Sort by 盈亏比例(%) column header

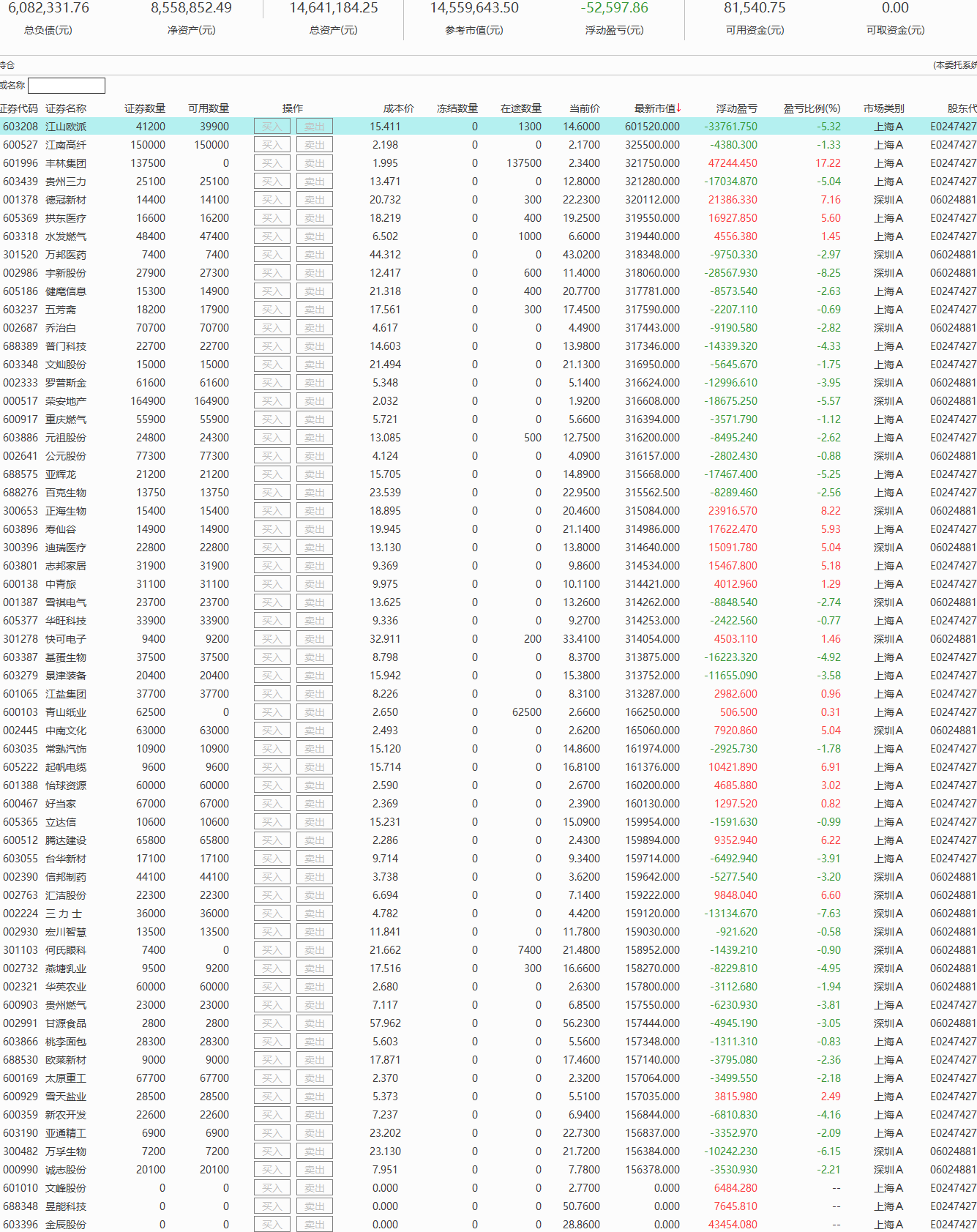(812, 108)
